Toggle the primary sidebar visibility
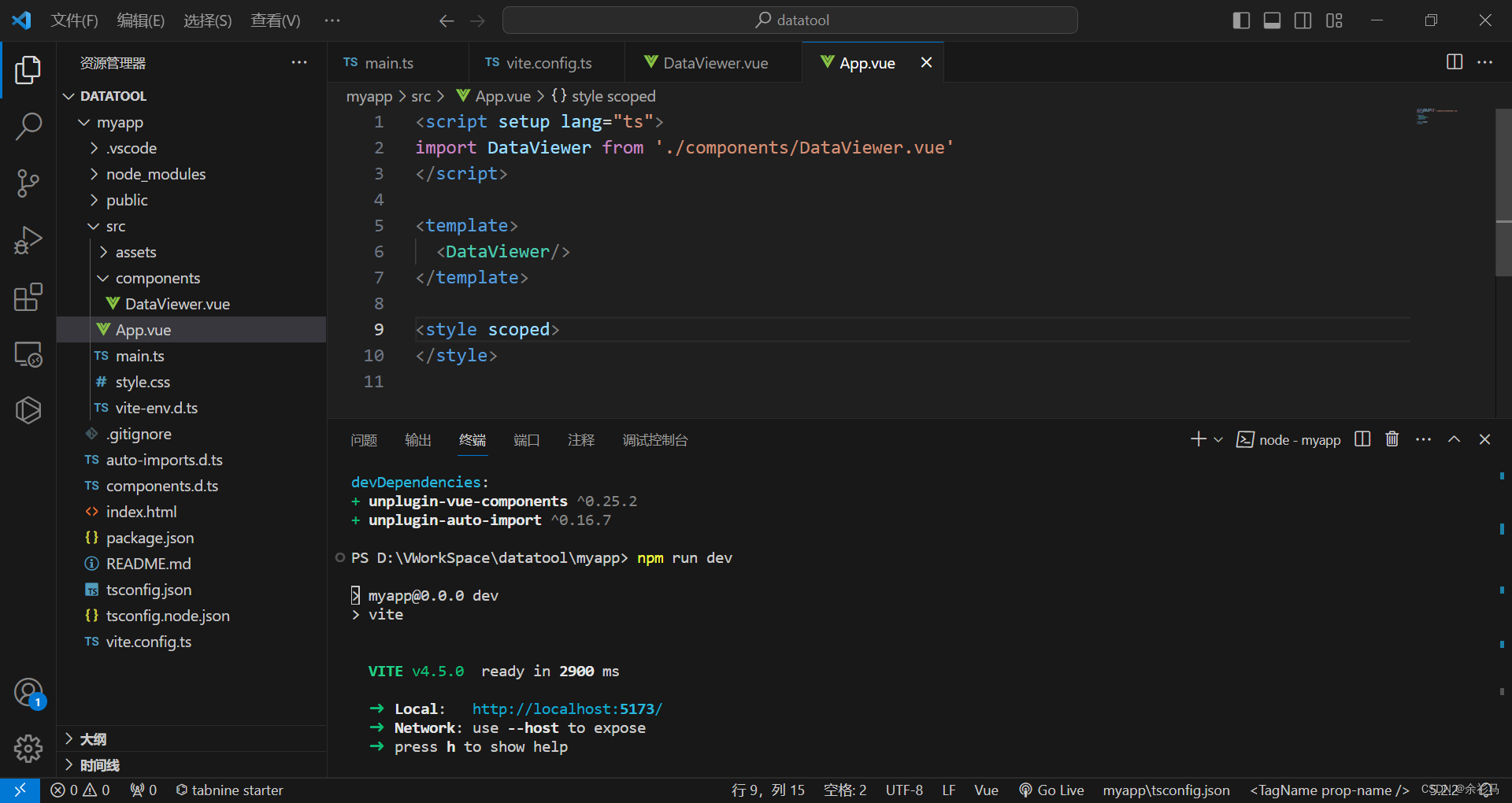 click(1240, 20)
